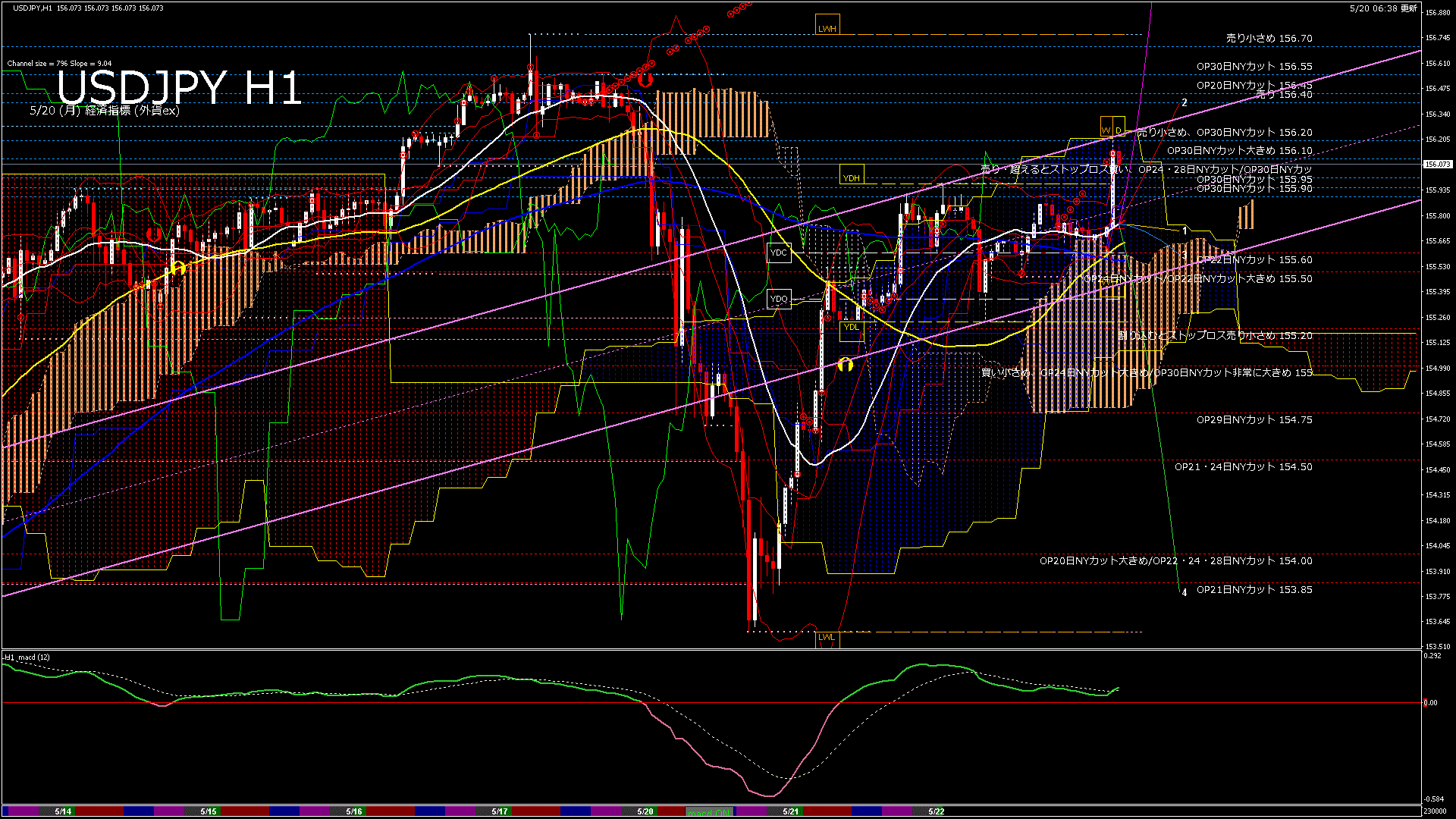The height and width of the screenshot is (819, 1456).
Task: Select the 5/16 date marker
Action: (x=354, y=811)
